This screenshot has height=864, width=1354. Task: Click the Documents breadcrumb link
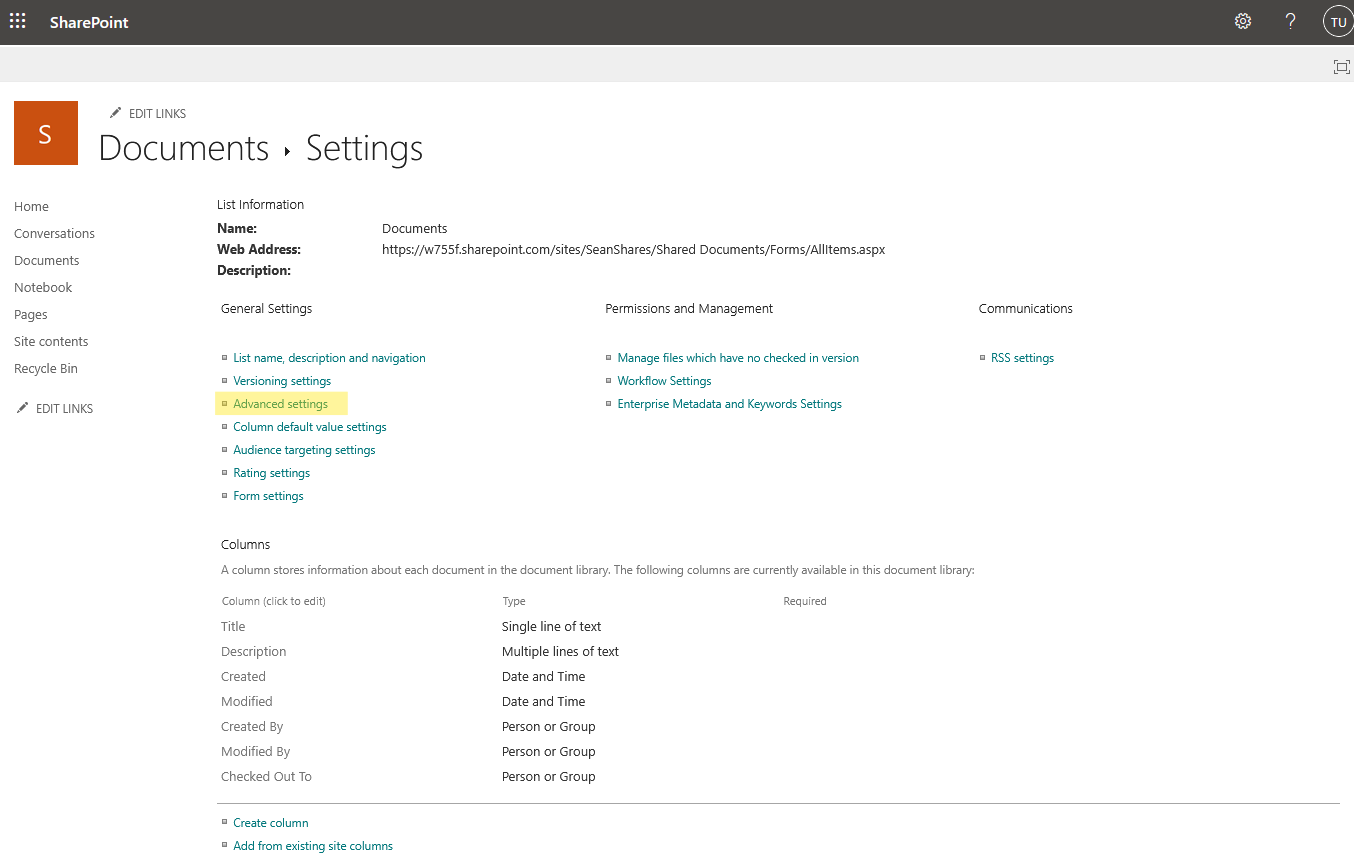pyautogui.click(x=183, y=148)
